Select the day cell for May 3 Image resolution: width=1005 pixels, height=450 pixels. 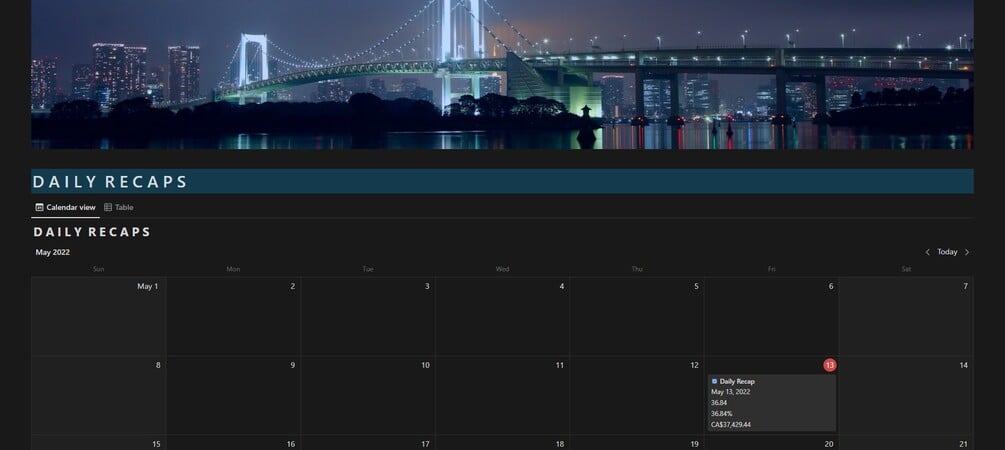point(368,317)
